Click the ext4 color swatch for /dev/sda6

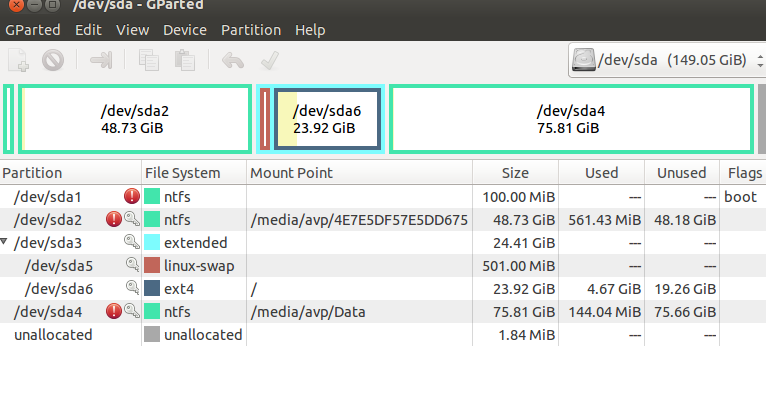(x=152, y=288)
